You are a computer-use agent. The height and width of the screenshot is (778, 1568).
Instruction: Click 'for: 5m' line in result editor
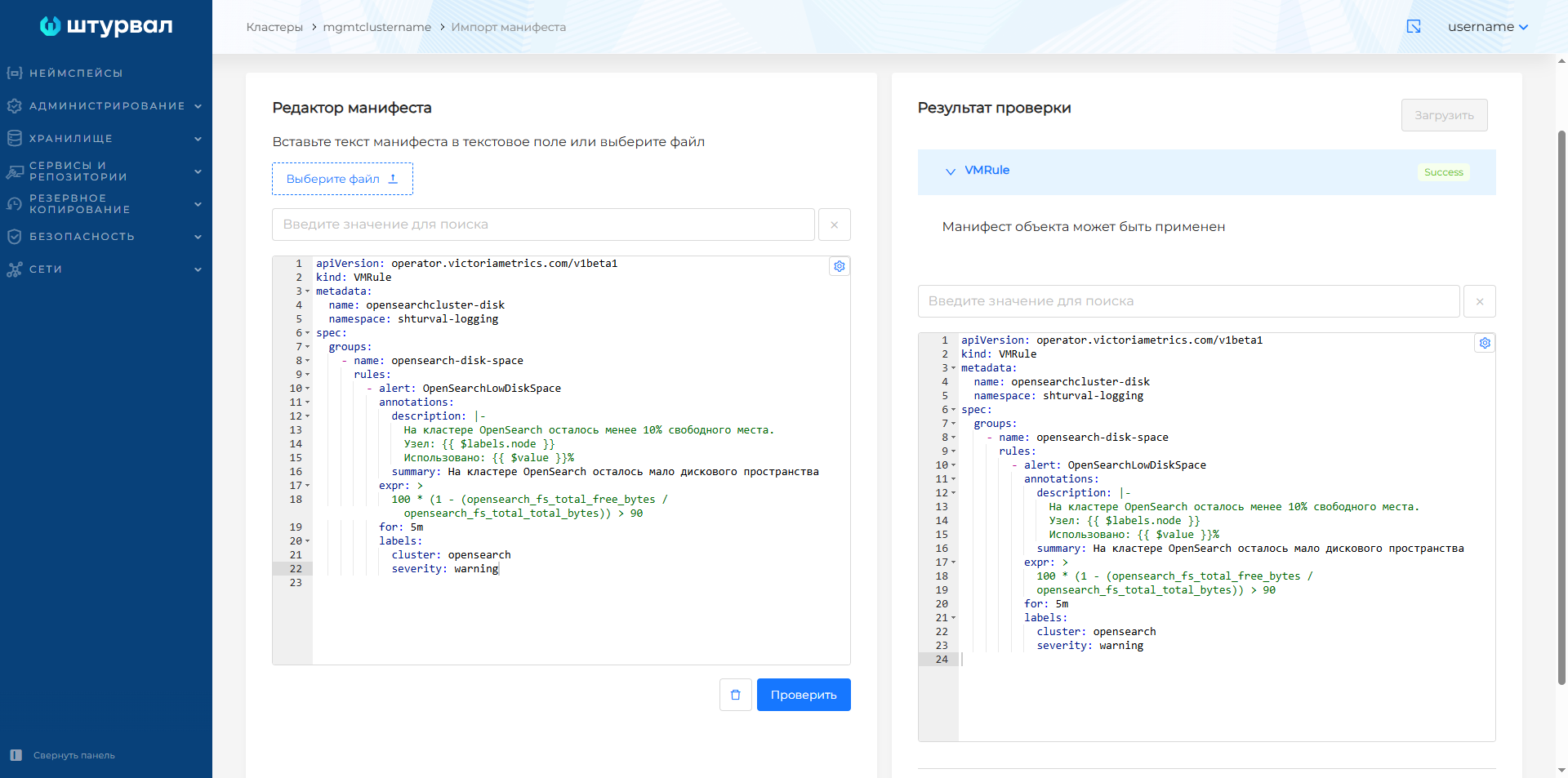pyautogui.click(x=1046, y=604)
